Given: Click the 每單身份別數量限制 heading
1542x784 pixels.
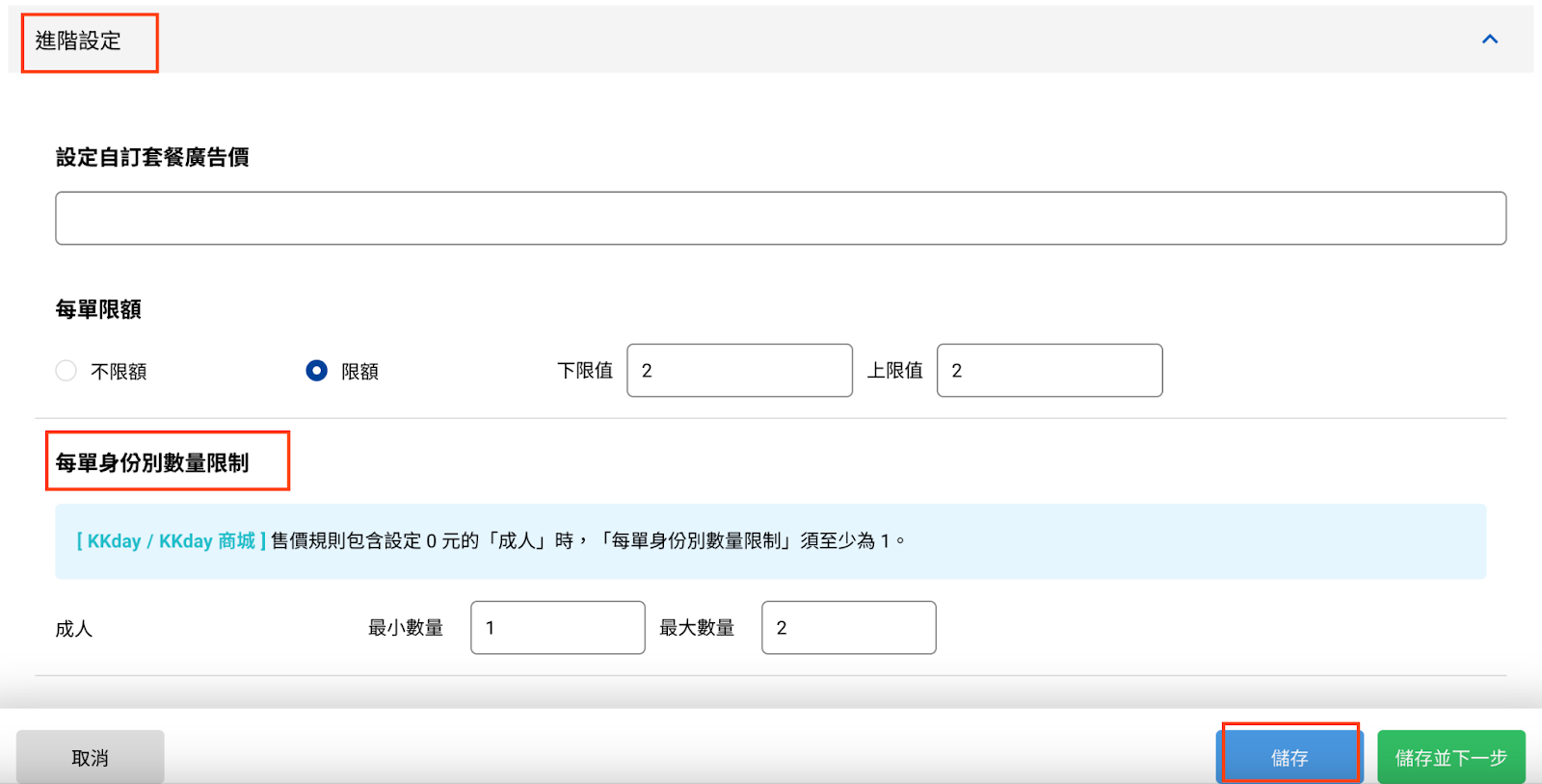Looking at the screenshot, I should click(x=152, y=463).
